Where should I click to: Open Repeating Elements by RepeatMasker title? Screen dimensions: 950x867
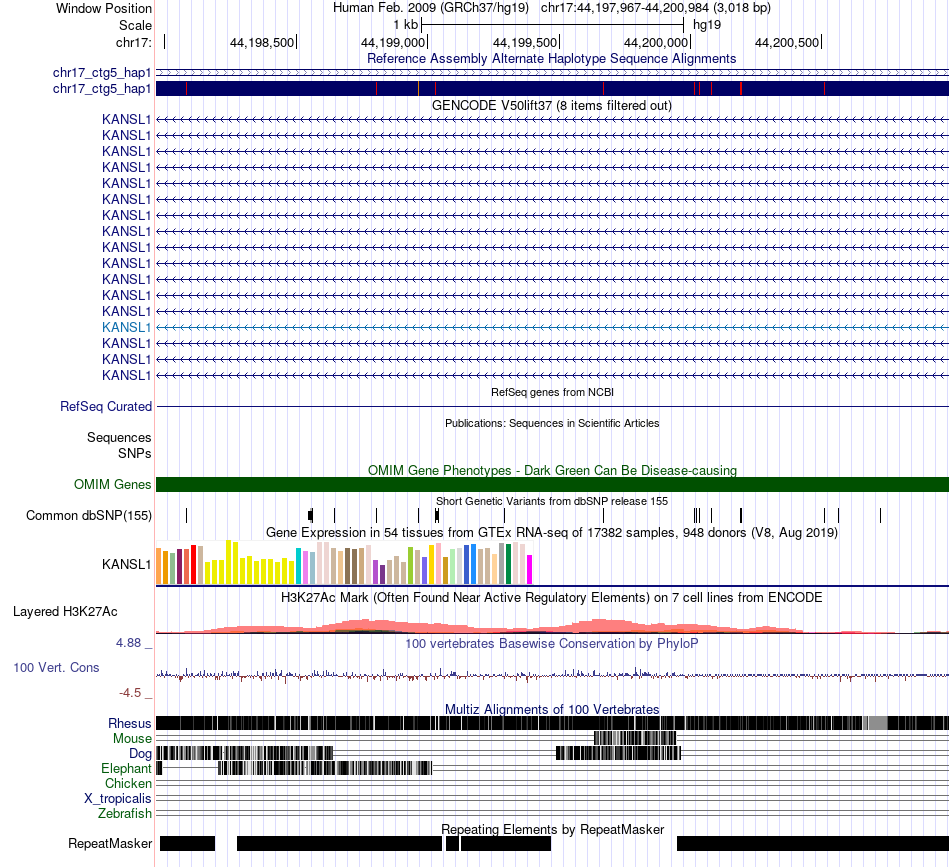552,829
